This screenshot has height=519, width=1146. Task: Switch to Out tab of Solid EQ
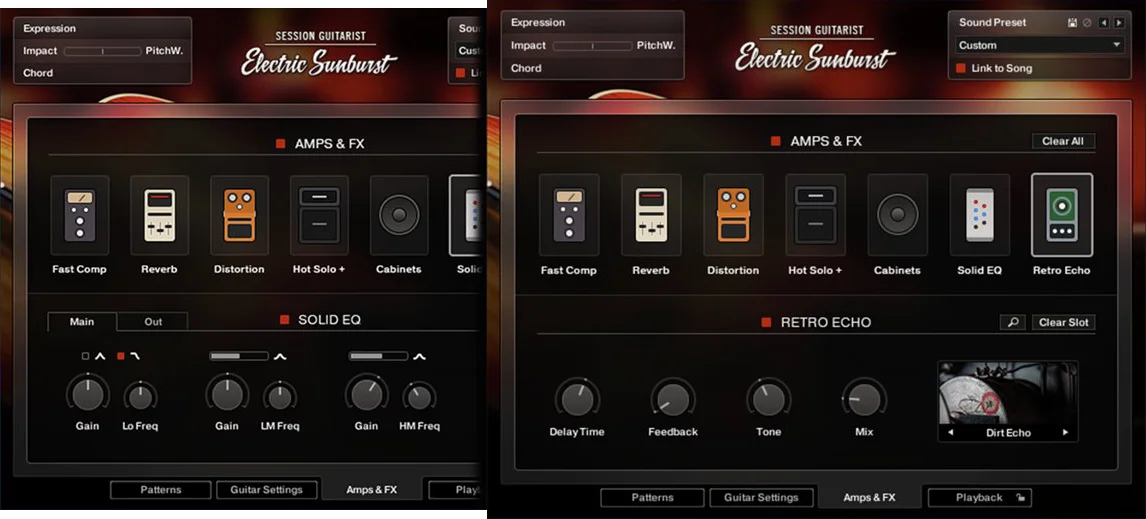point(153,322)
